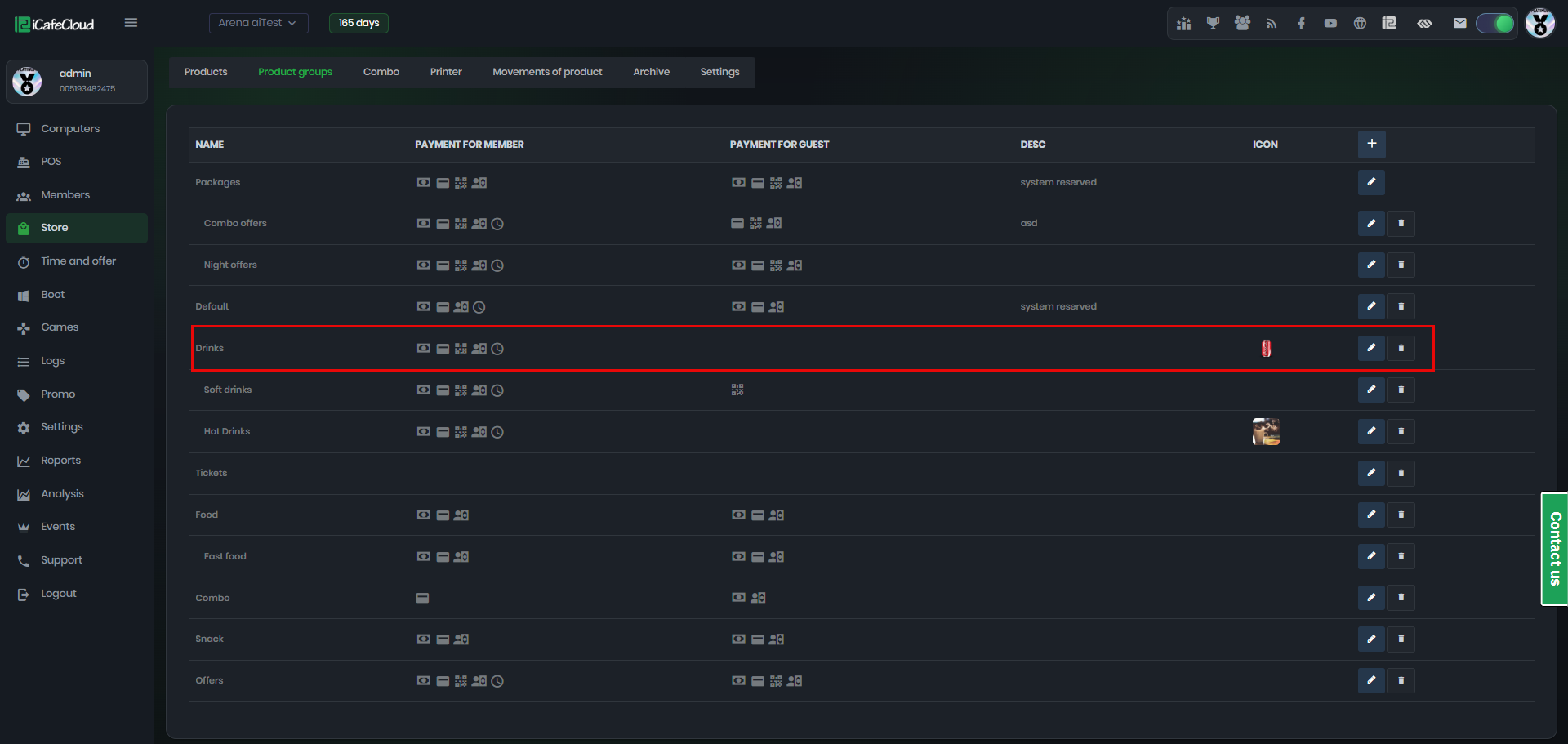
Task: Open the envelope mail icon
Action: 1459,24
